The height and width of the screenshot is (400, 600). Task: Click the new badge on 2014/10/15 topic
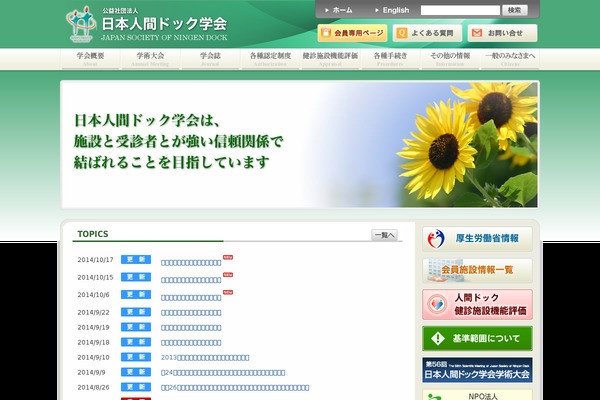[228, 275]
